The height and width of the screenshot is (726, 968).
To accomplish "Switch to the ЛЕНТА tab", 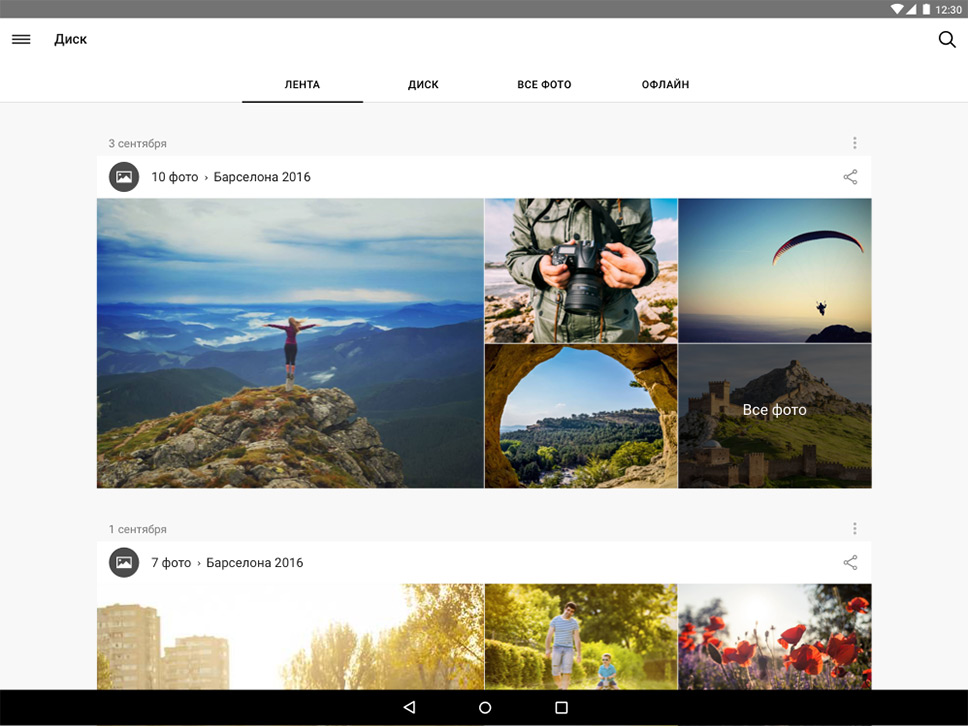I will pyautogui.click(x=302, y=85).
